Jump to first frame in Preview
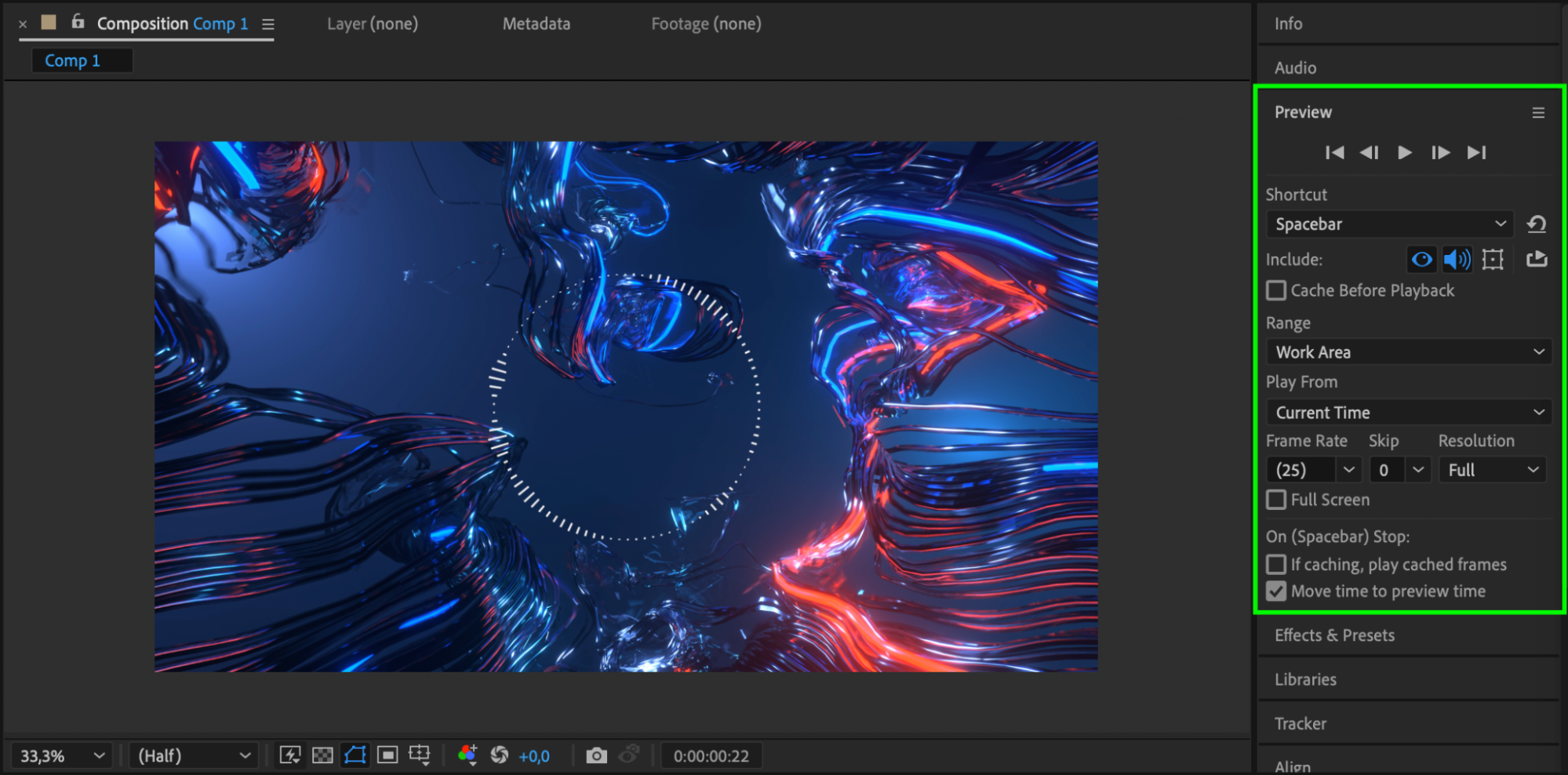The height and width of the screenshot is (775, 1568). tap(1333, 152)
